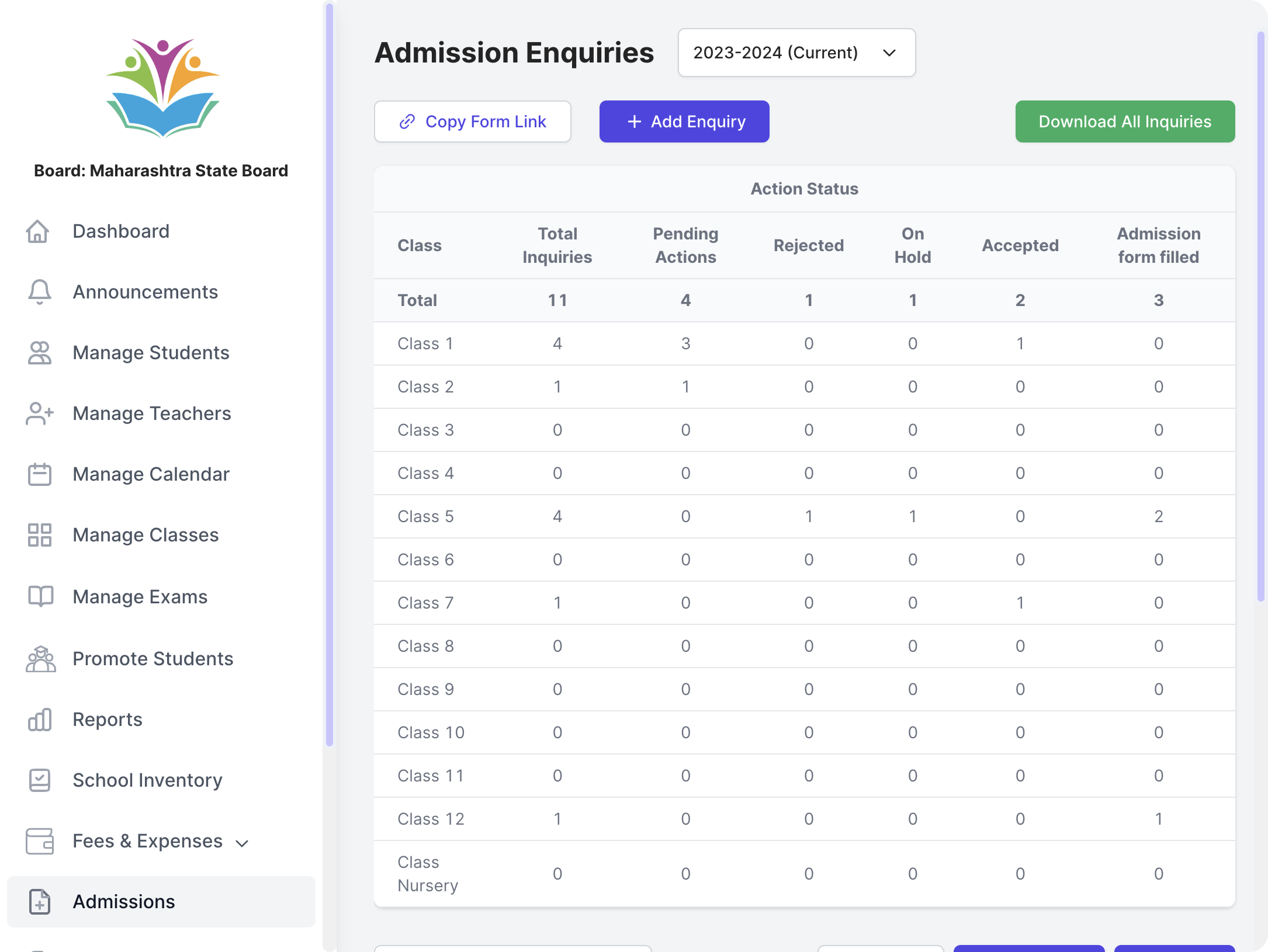Viewport: 1268px width, 952px height.
Task: Click the link icon in Copy Form Link
Action: (x=407, y=121)
